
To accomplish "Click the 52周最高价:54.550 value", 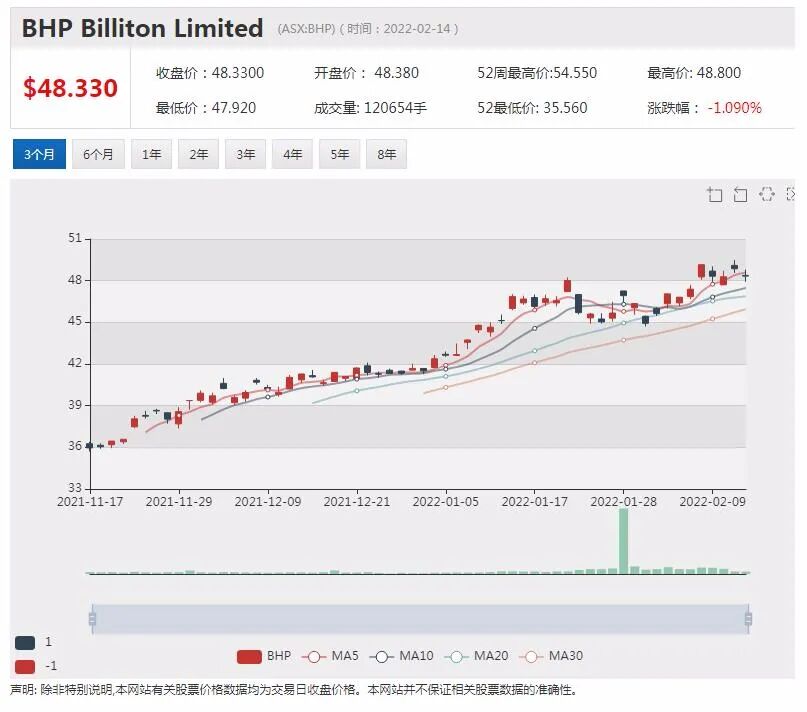I will click(537, 73).
